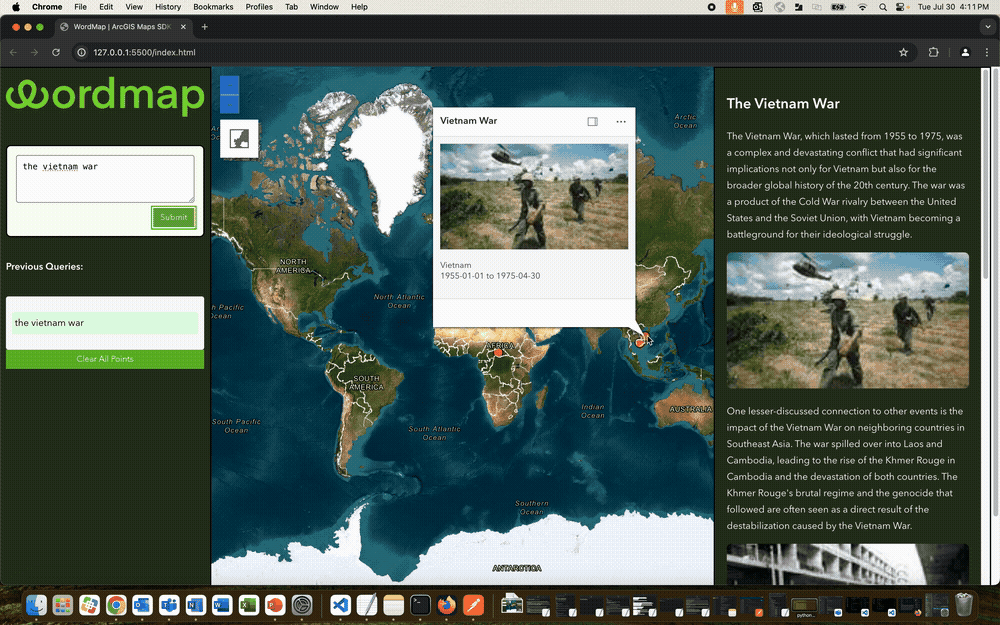This screenshot has width=1000, height=625.
Task: Open Excel from the dock
Action: point(248,605)
